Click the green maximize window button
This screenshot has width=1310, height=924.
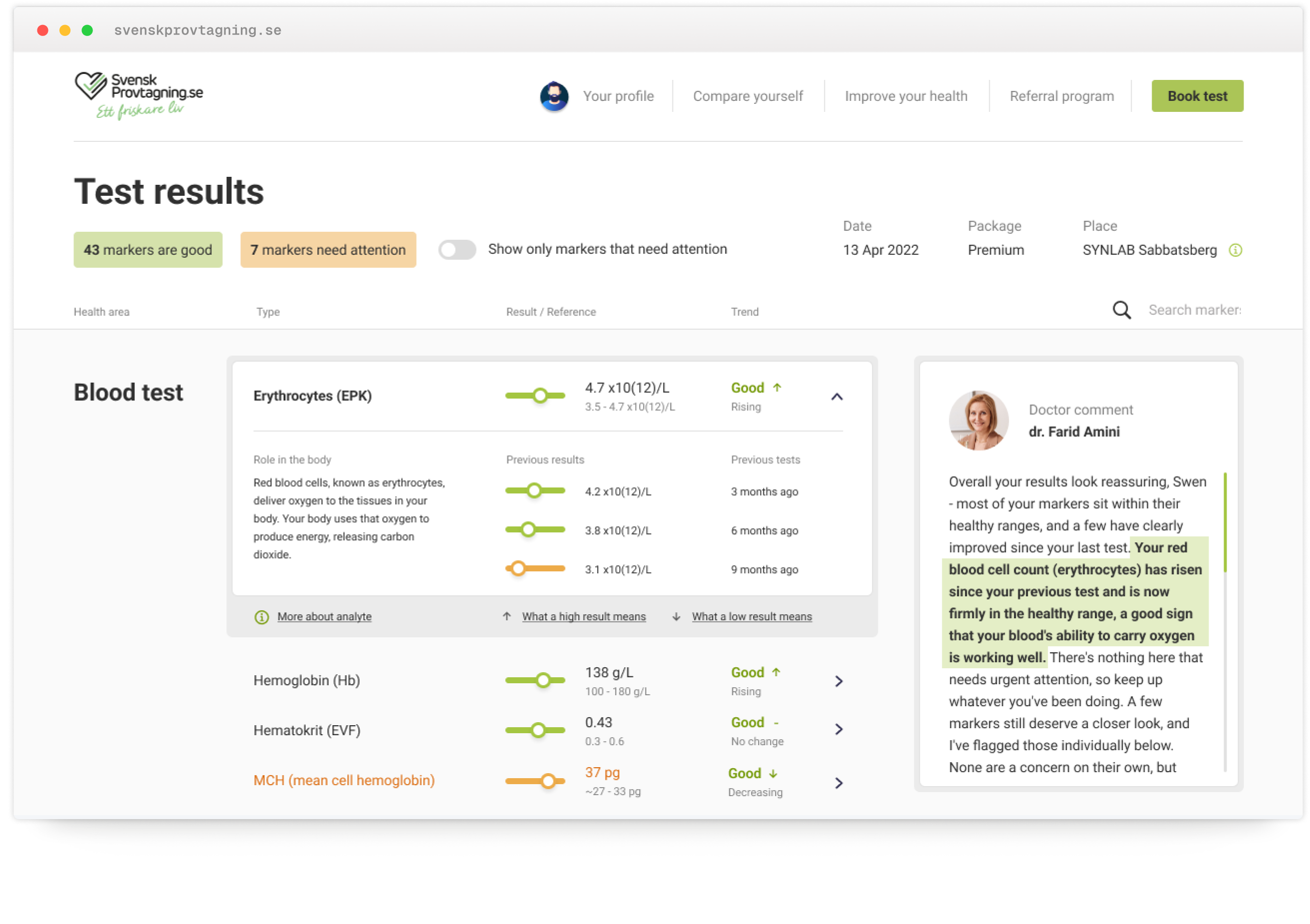coord(87,30)
